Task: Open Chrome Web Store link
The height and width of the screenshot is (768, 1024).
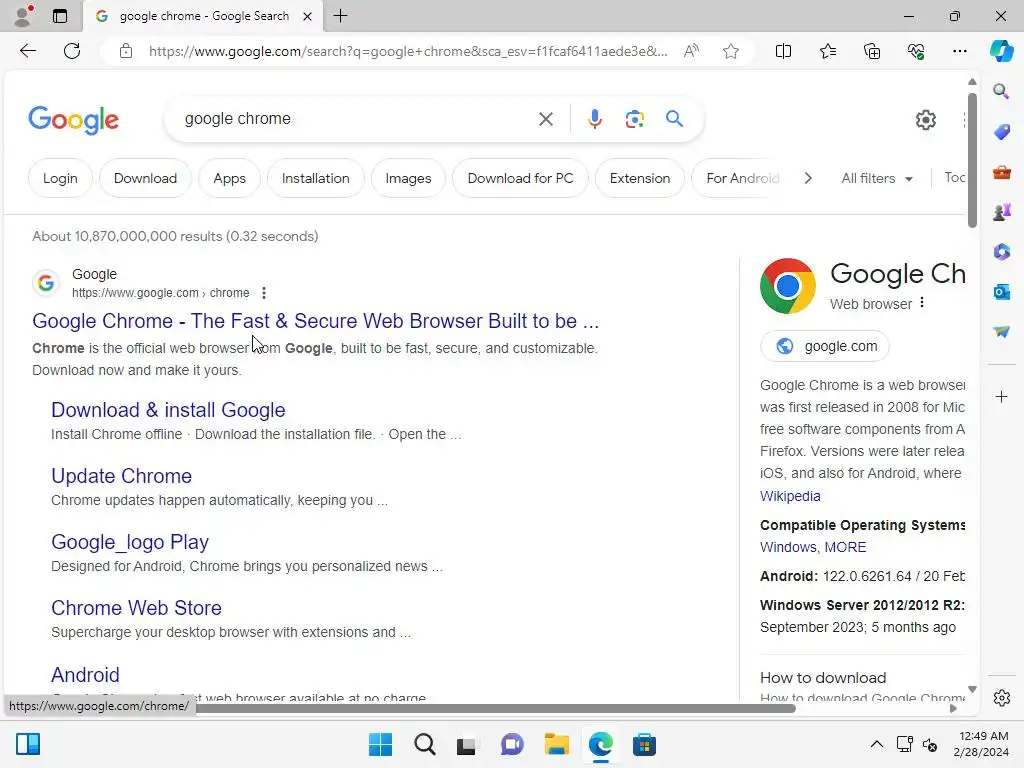Action: [x=136, y=608]
